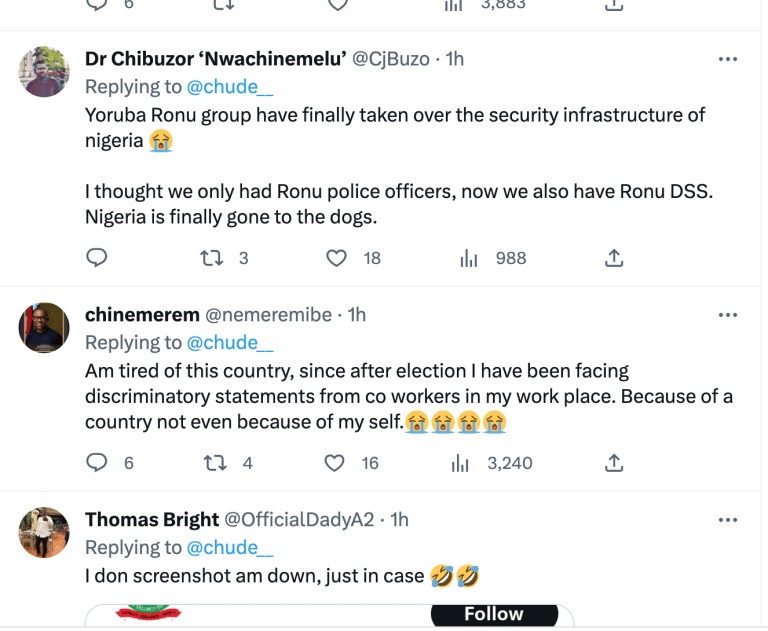Viewport: 768px width, 631px height.
Task: Open Dr Chibuzor's profile picture
Action: pyautogui.click(x=44, y=72)
